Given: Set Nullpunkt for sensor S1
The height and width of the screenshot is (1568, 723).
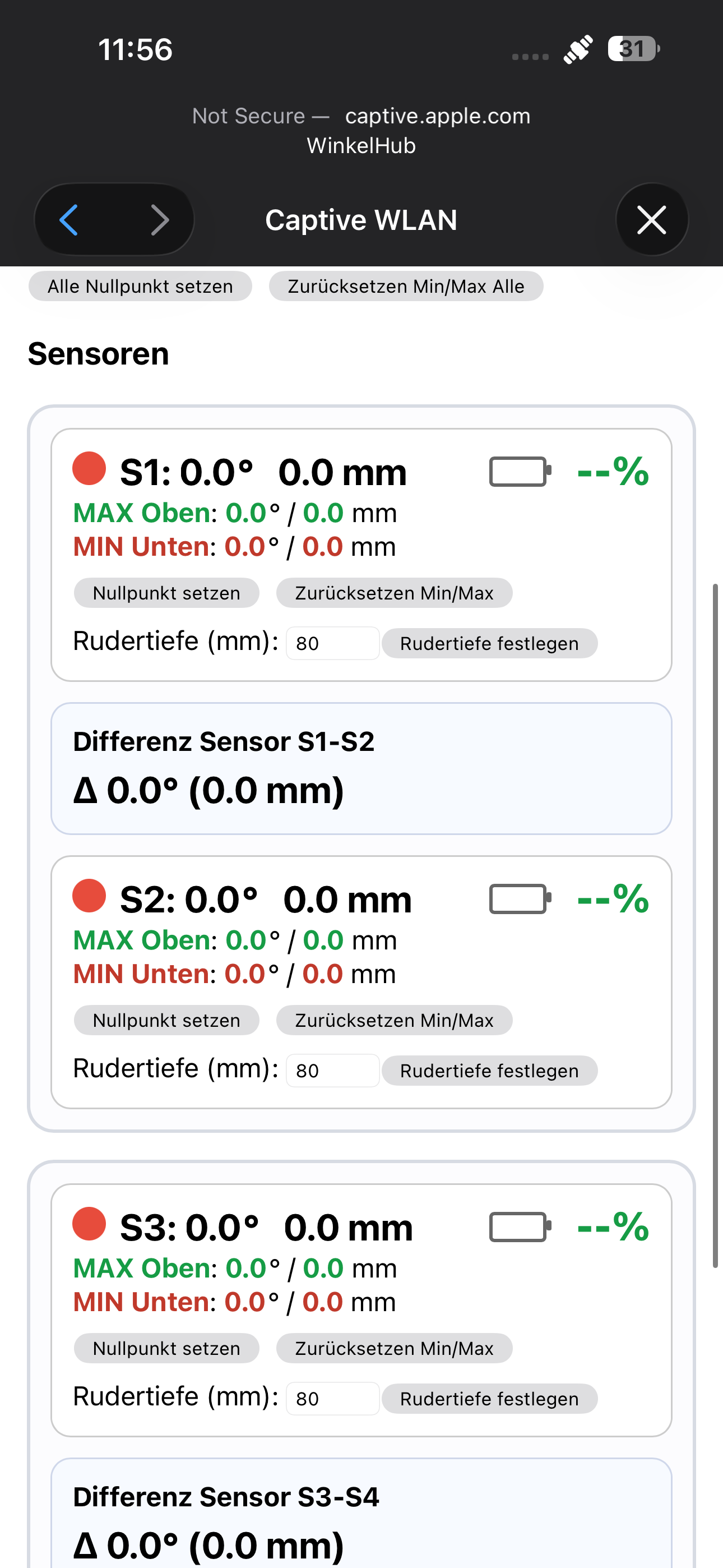Looking at the screenshot, I should 166,593.
